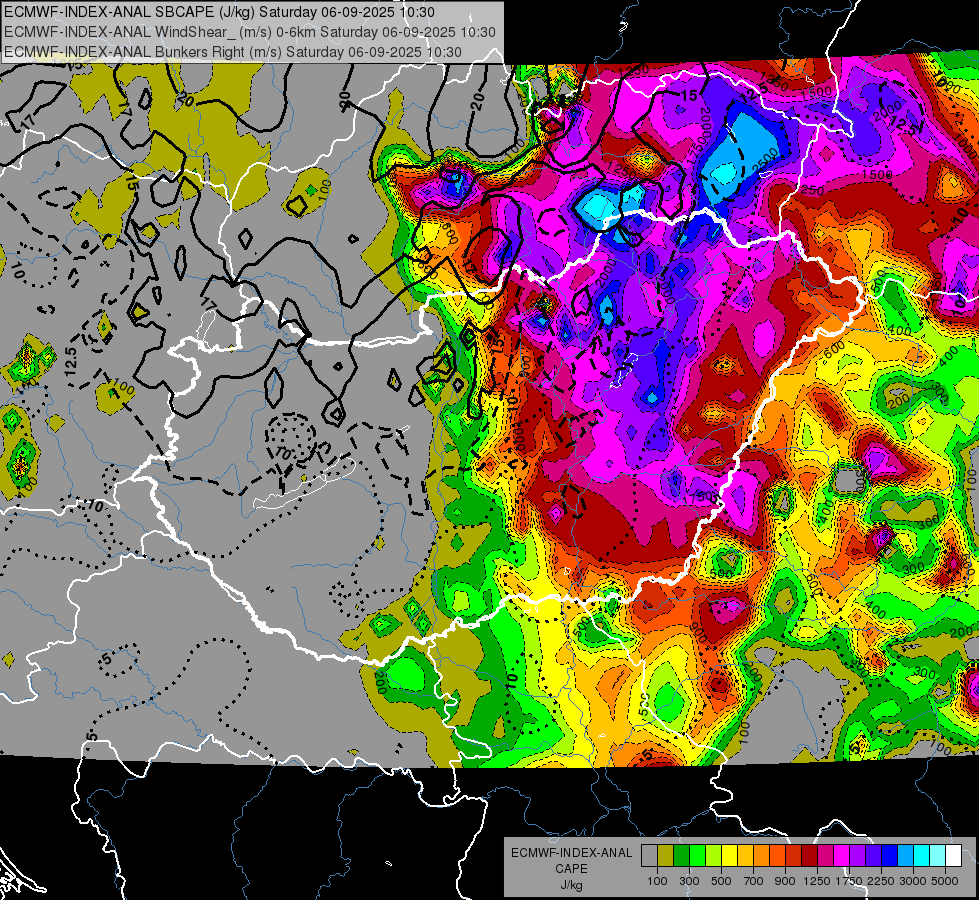Click the 900 legend tick label
The width and height of the screenshot is (979, 900).
785,881
